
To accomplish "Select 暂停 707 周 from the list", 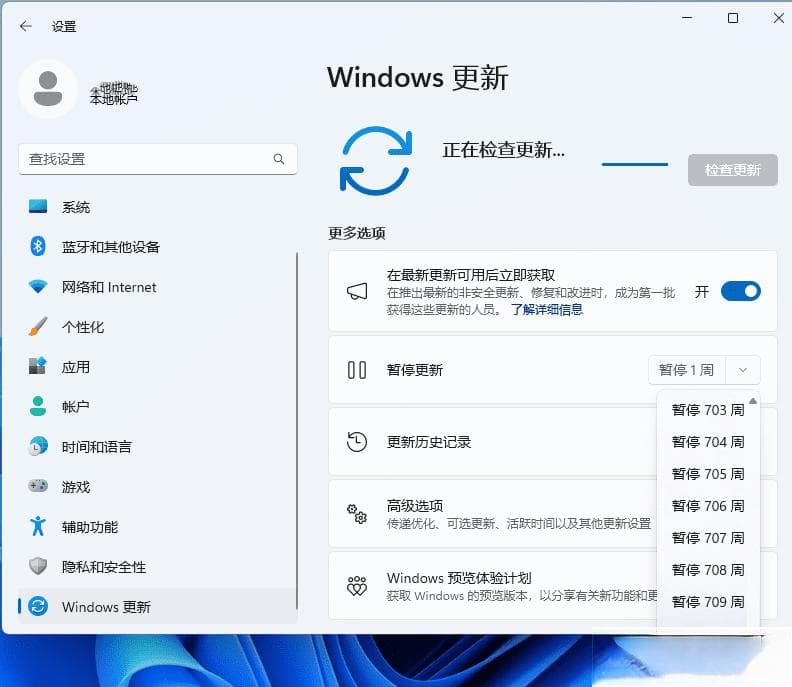I will coord(708,538).
